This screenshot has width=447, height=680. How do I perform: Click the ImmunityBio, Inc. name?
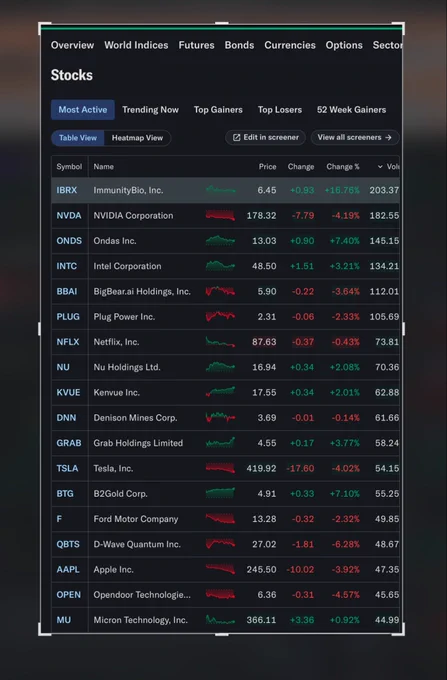128,190
